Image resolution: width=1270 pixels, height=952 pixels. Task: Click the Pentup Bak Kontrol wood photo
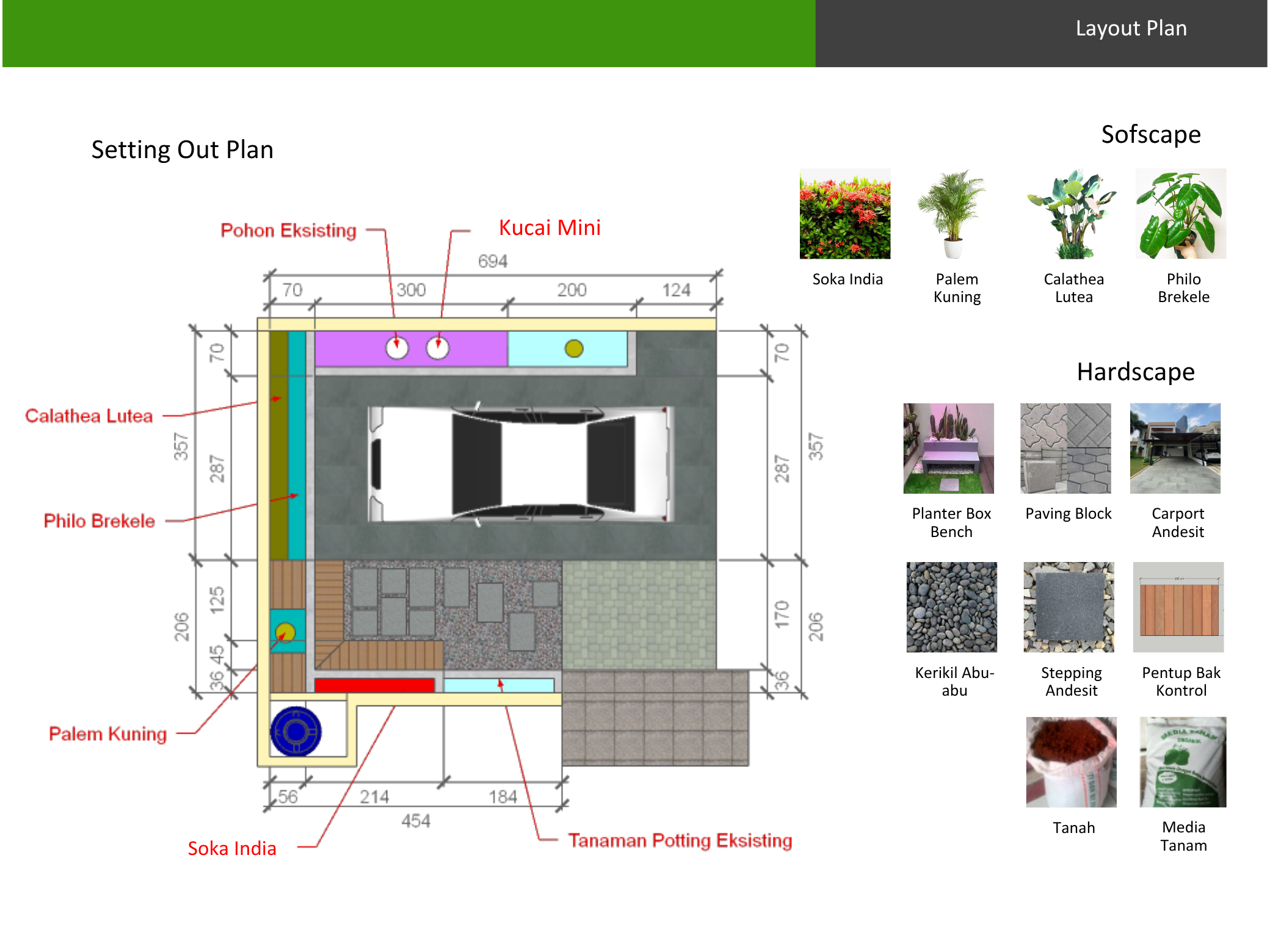pos(1178,607)
